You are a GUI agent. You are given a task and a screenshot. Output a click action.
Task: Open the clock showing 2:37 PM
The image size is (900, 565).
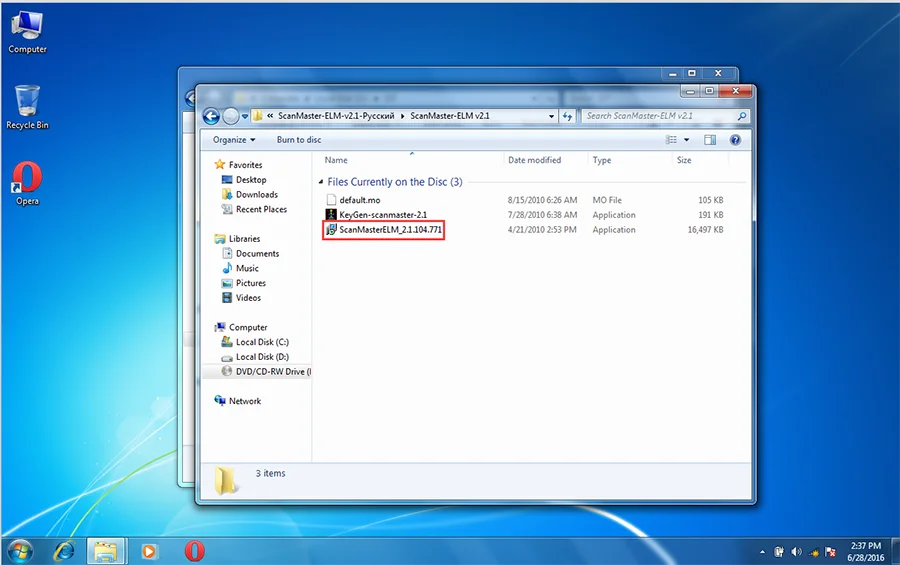pyautogui.click(x=866, y=552)
